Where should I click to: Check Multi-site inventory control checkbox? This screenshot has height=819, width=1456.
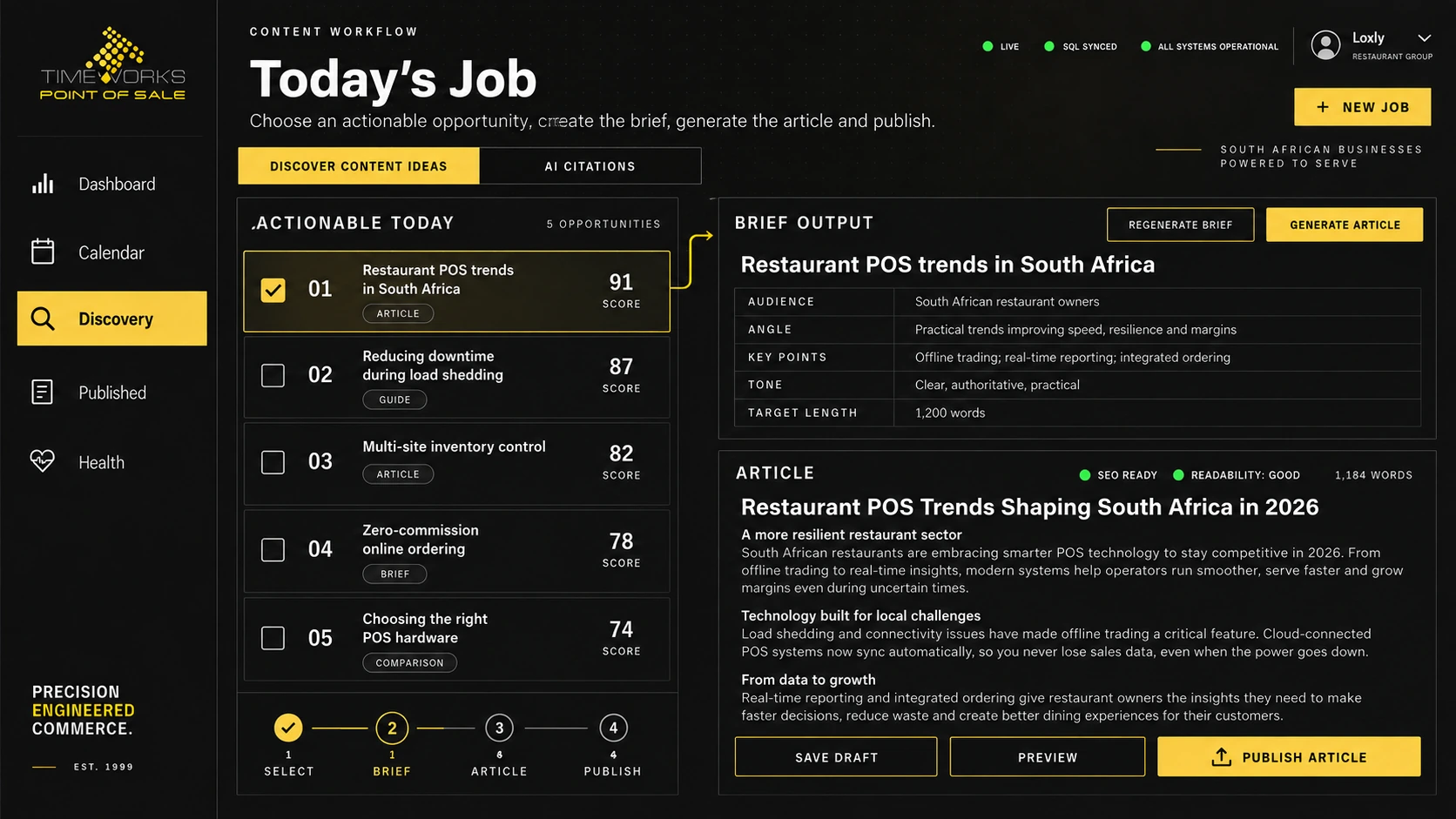pyautogui.click(x=273, y=462)
